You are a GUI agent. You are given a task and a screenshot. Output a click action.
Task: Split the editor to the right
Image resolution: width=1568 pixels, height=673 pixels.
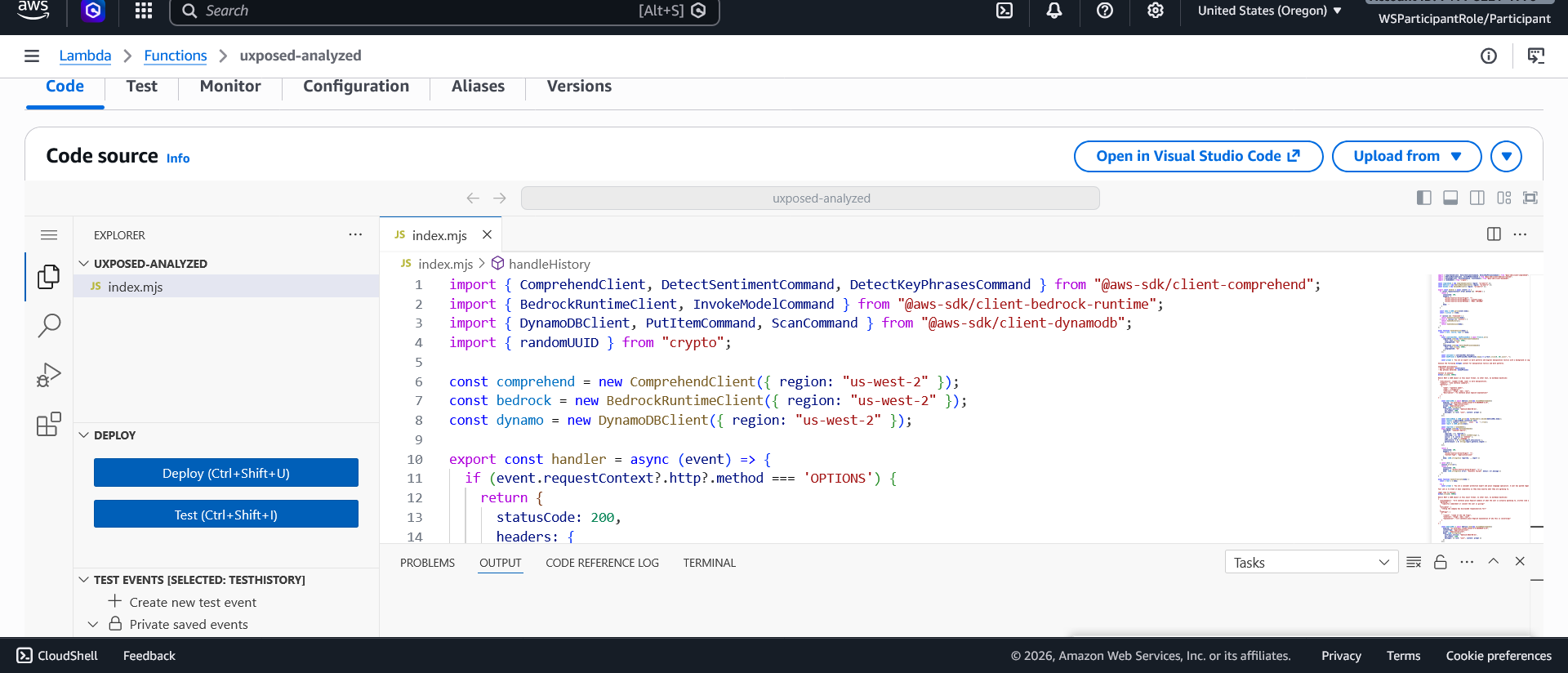click(x=1494, y=234)
